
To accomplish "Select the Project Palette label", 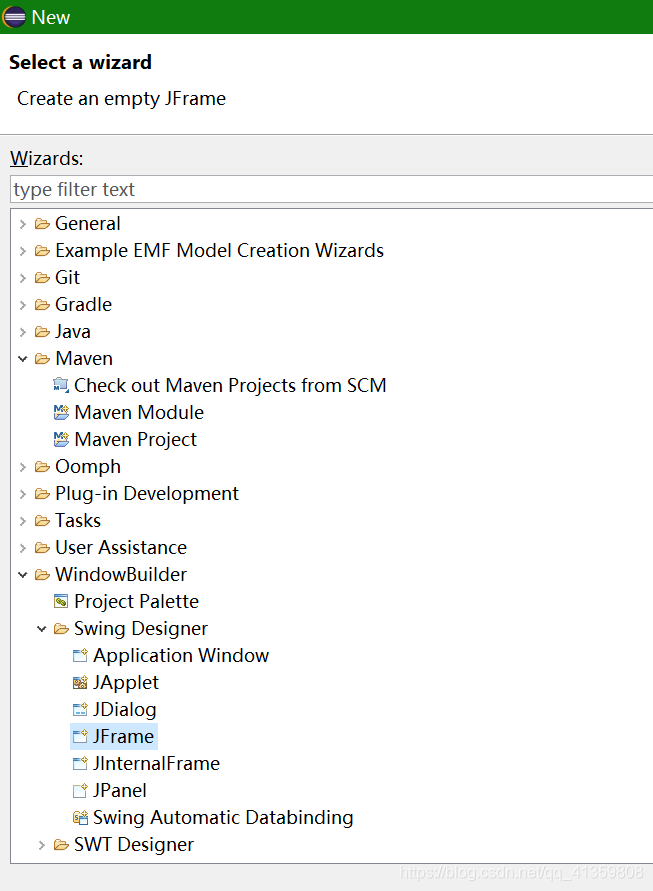I will (136, 602).
